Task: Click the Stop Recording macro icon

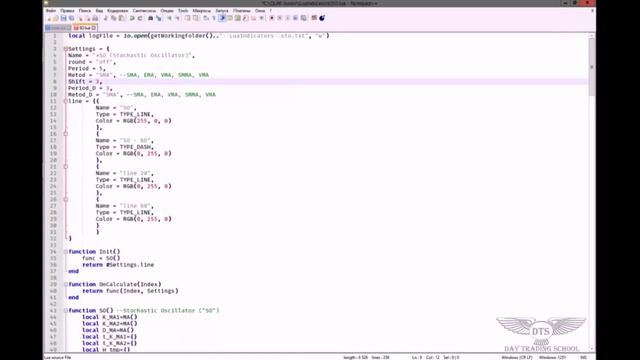Action: pyautogui.click(x=280, y=18)
